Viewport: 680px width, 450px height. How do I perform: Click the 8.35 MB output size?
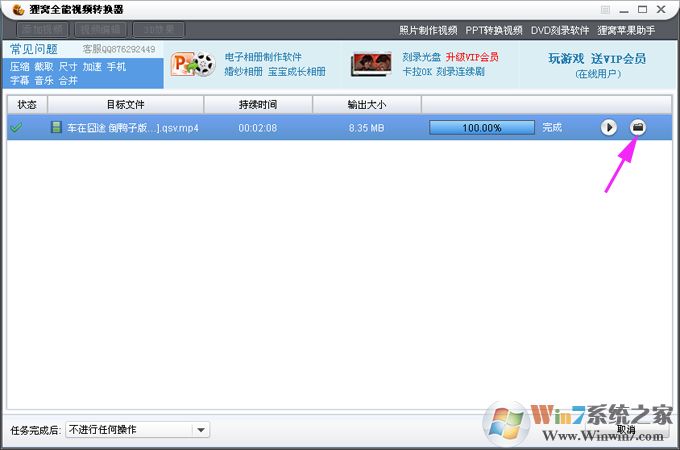click(366, 128)
